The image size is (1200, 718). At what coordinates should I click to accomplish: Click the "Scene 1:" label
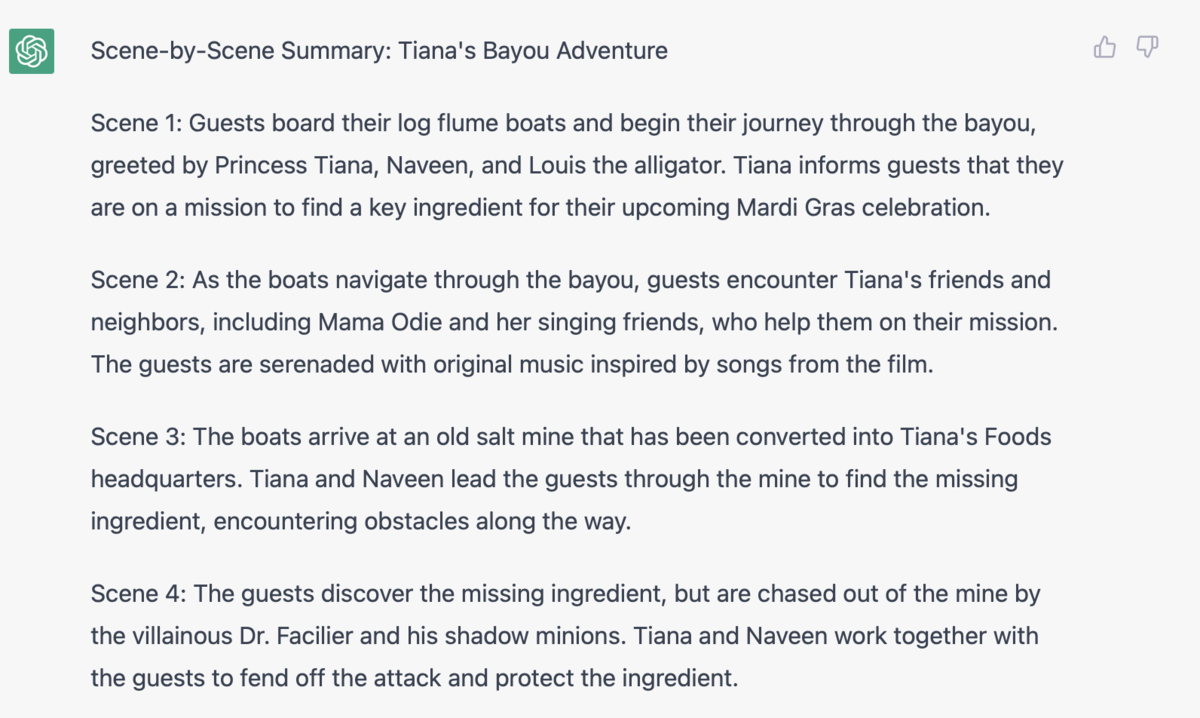point(136,123)
